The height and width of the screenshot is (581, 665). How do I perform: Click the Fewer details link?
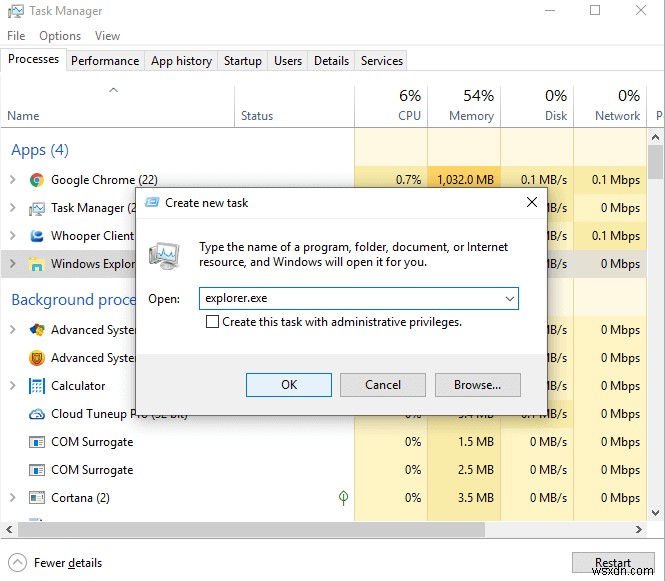pyautogui.click(x=68, y=563)
